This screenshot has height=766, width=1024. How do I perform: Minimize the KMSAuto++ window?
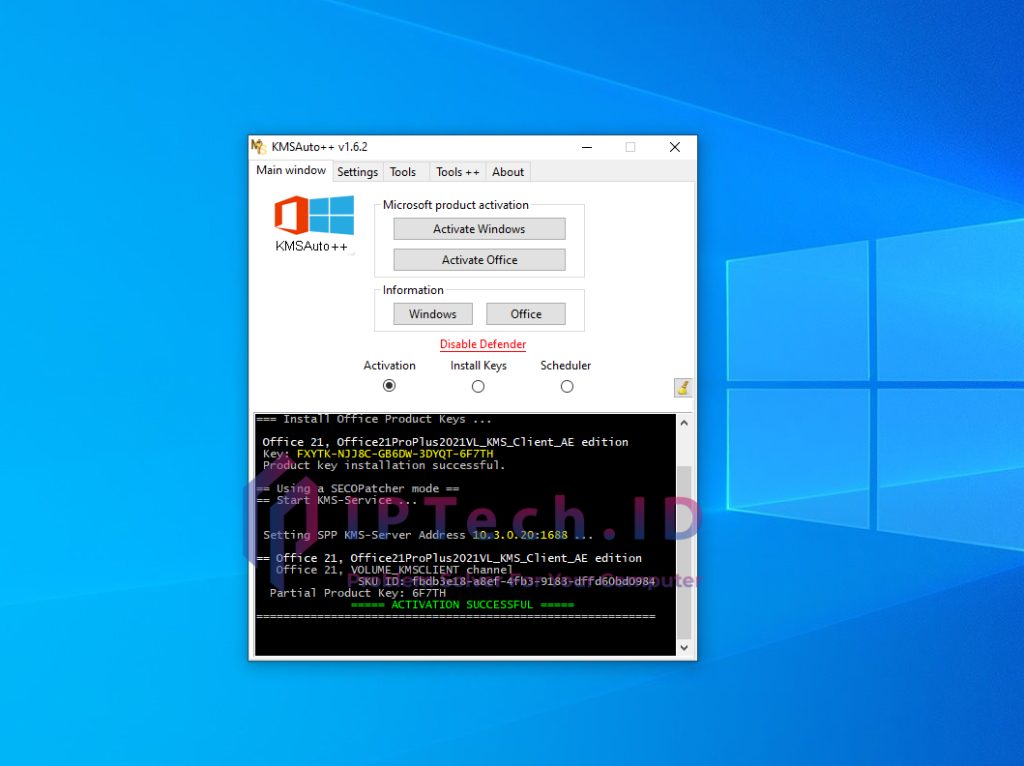click(587, 147)
